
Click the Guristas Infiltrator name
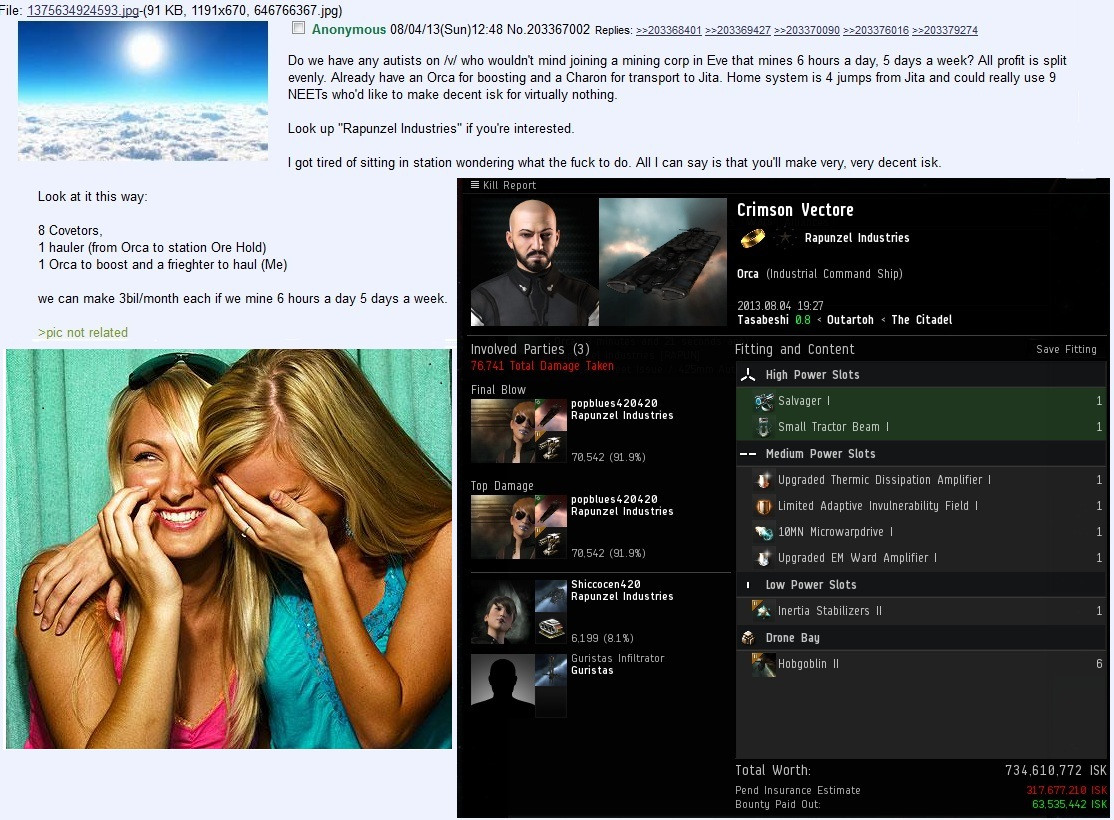coord(617,658)
